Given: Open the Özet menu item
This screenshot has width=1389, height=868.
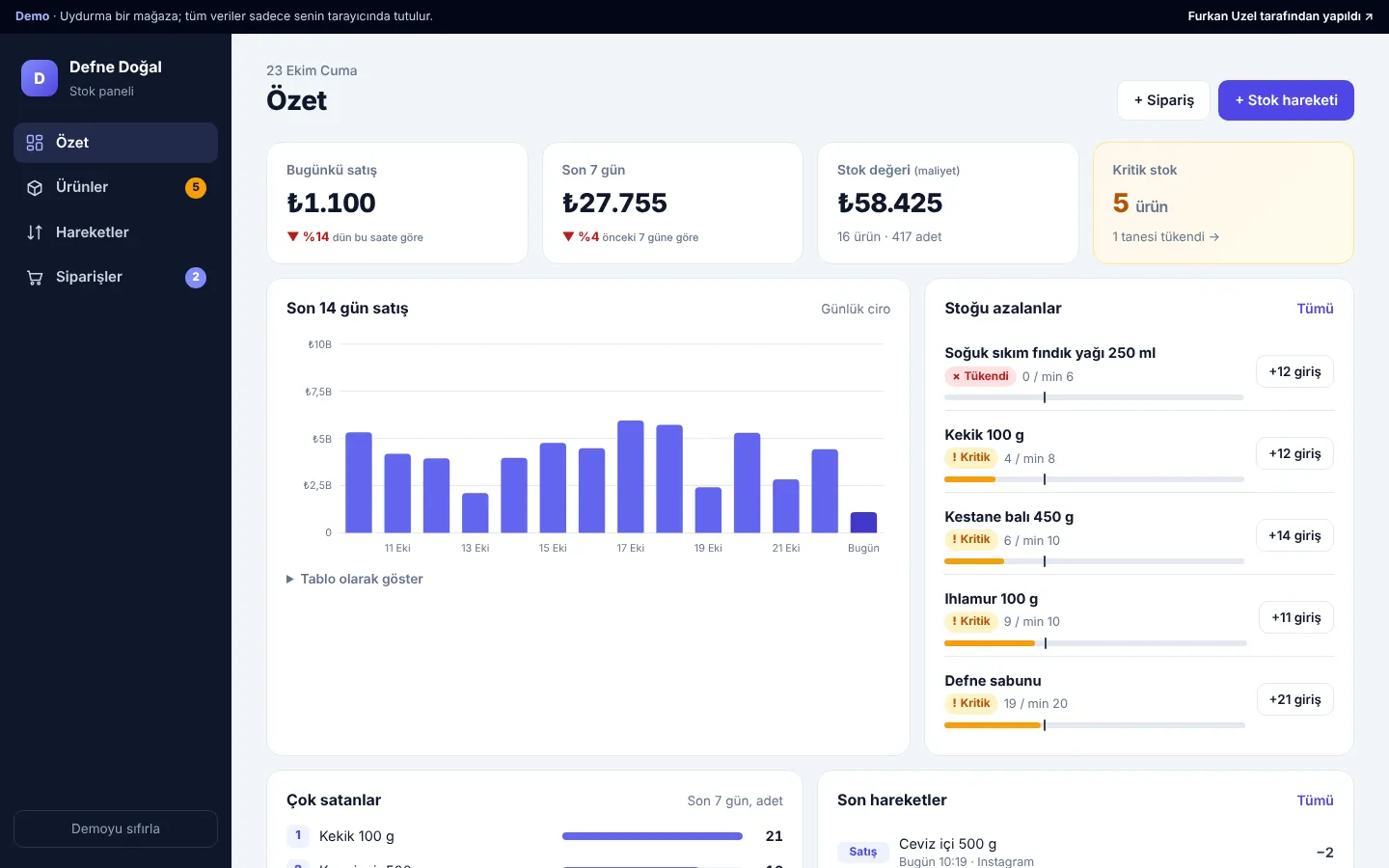Looking at the screenshot, I should click(x=116, y=143).
